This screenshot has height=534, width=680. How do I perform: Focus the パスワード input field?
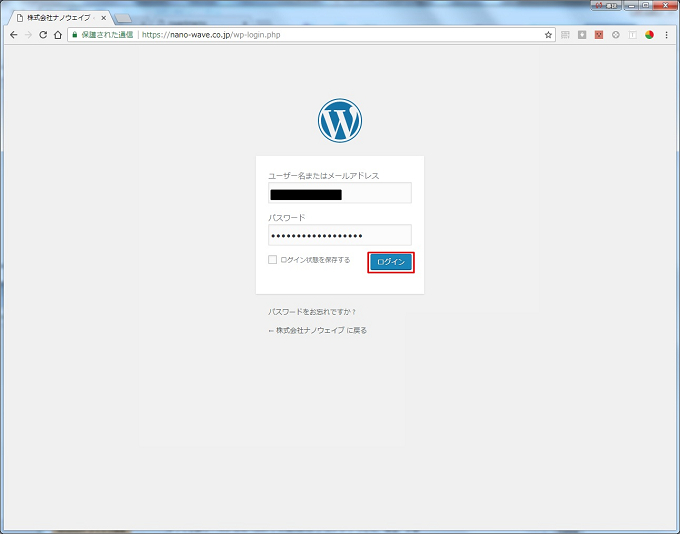coord(340,235)
